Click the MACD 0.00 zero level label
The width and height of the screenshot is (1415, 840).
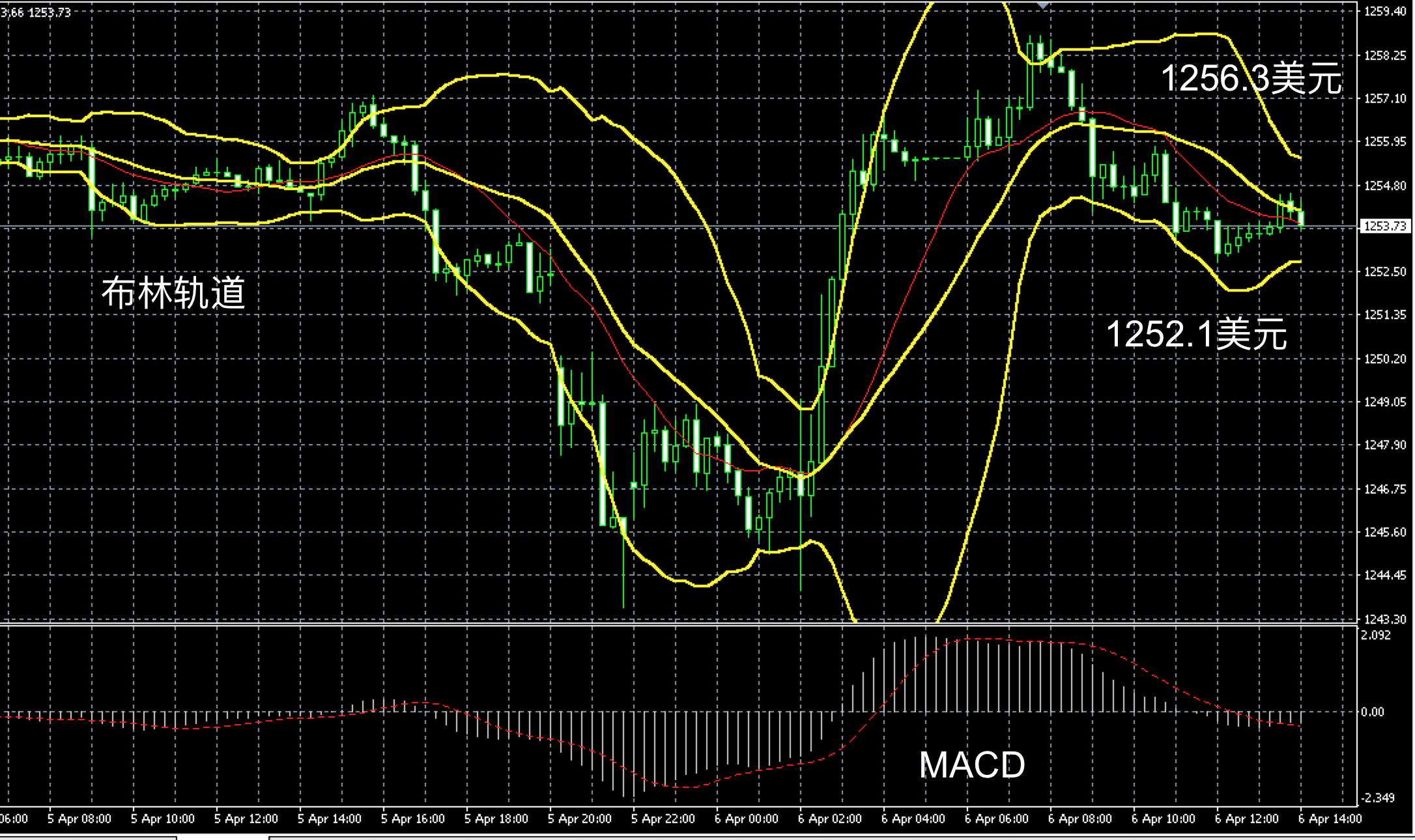(1372, 712)
